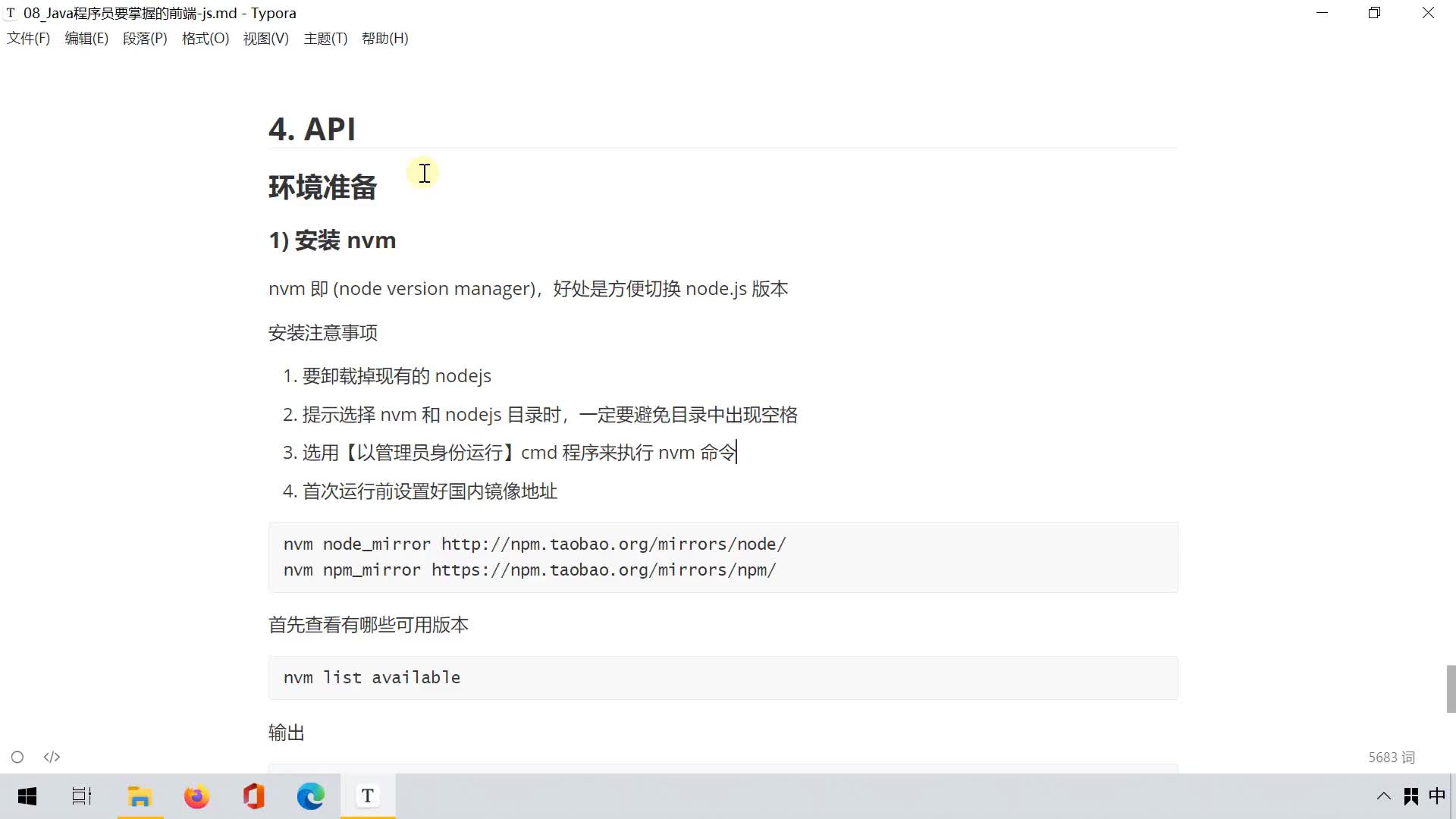Open Microsoft Office from taskbar
Image resolution: width=1456 pixels, height=819 pixels.
(253, 796)
